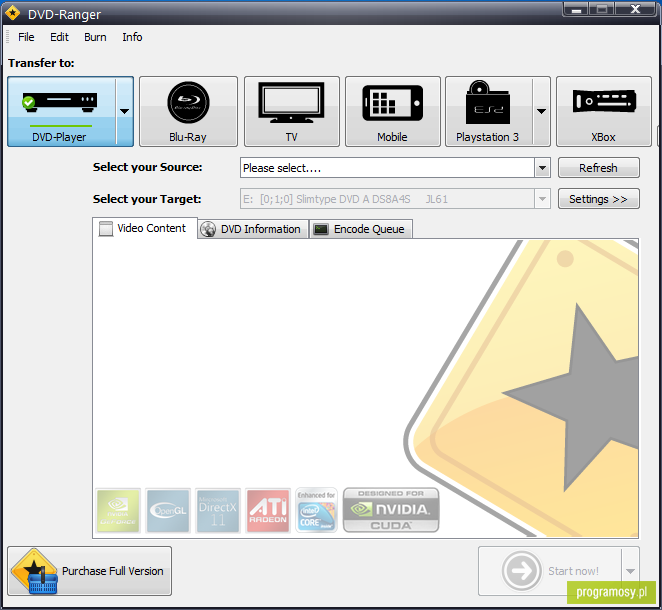Open the Edit menu
The height and width of the screenshot is (610, 662).
point(60,37)
